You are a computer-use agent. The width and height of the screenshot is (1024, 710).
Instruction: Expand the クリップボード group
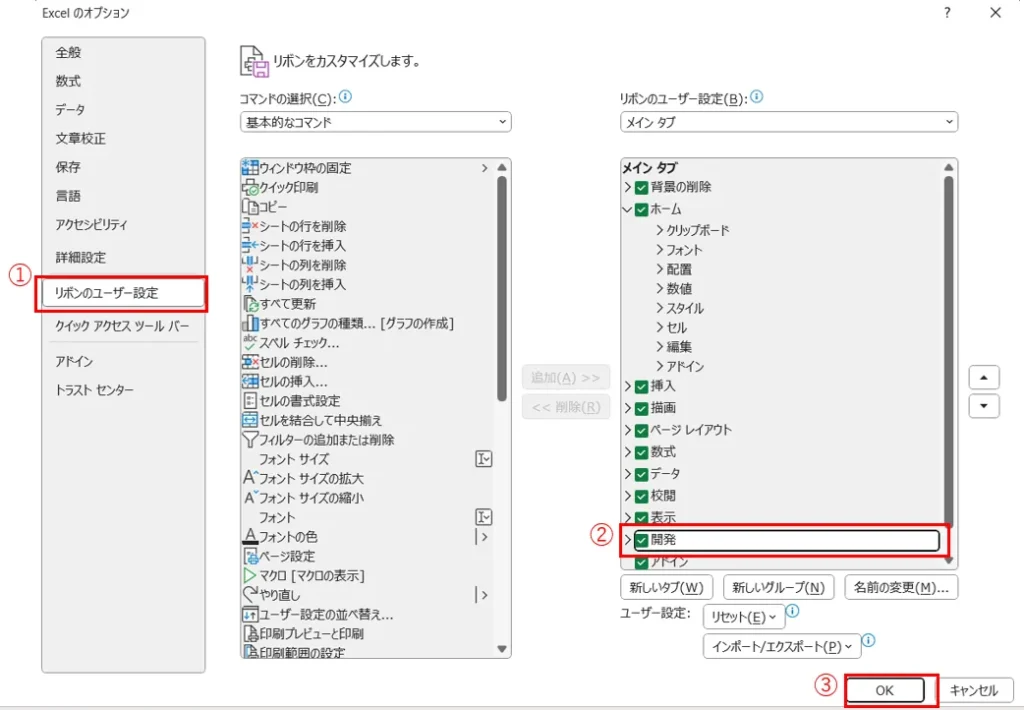[x=660, y=230]
